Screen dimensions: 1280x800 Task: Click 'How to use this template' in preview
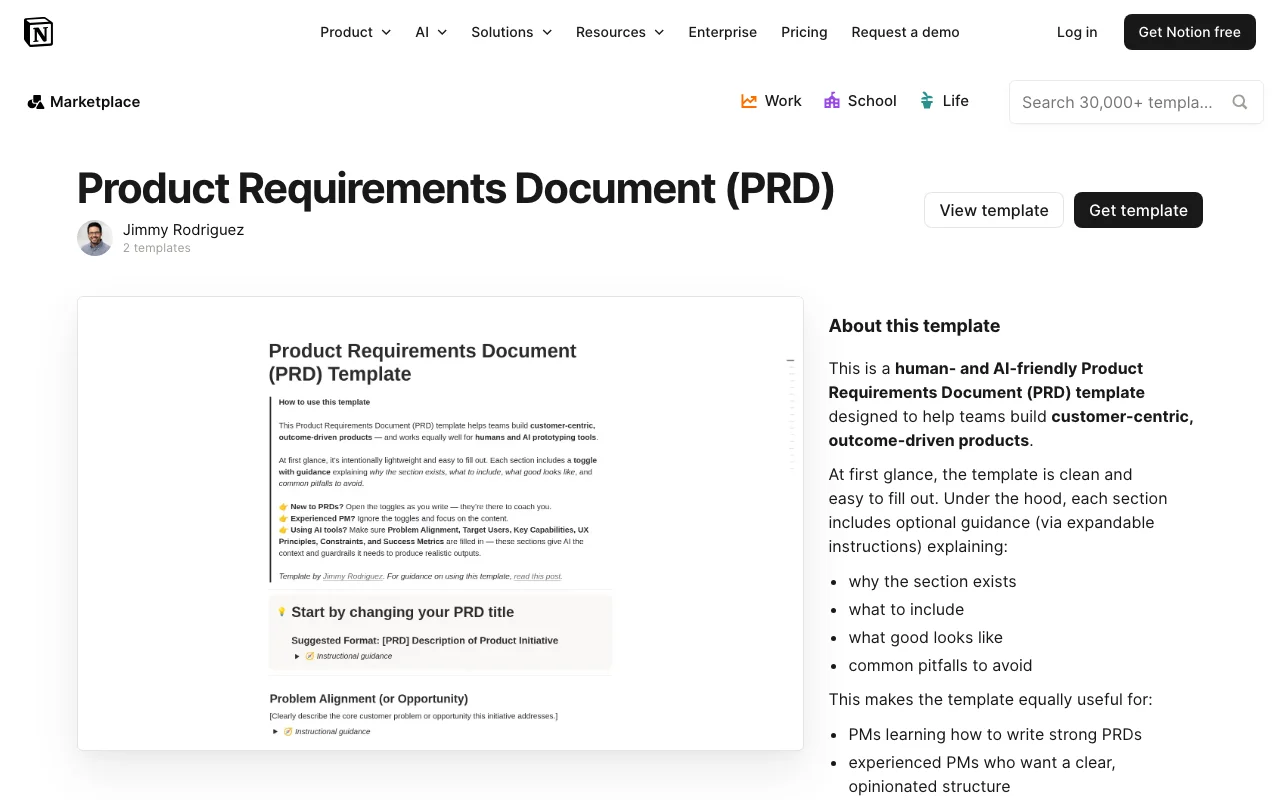tap(324, 402)
